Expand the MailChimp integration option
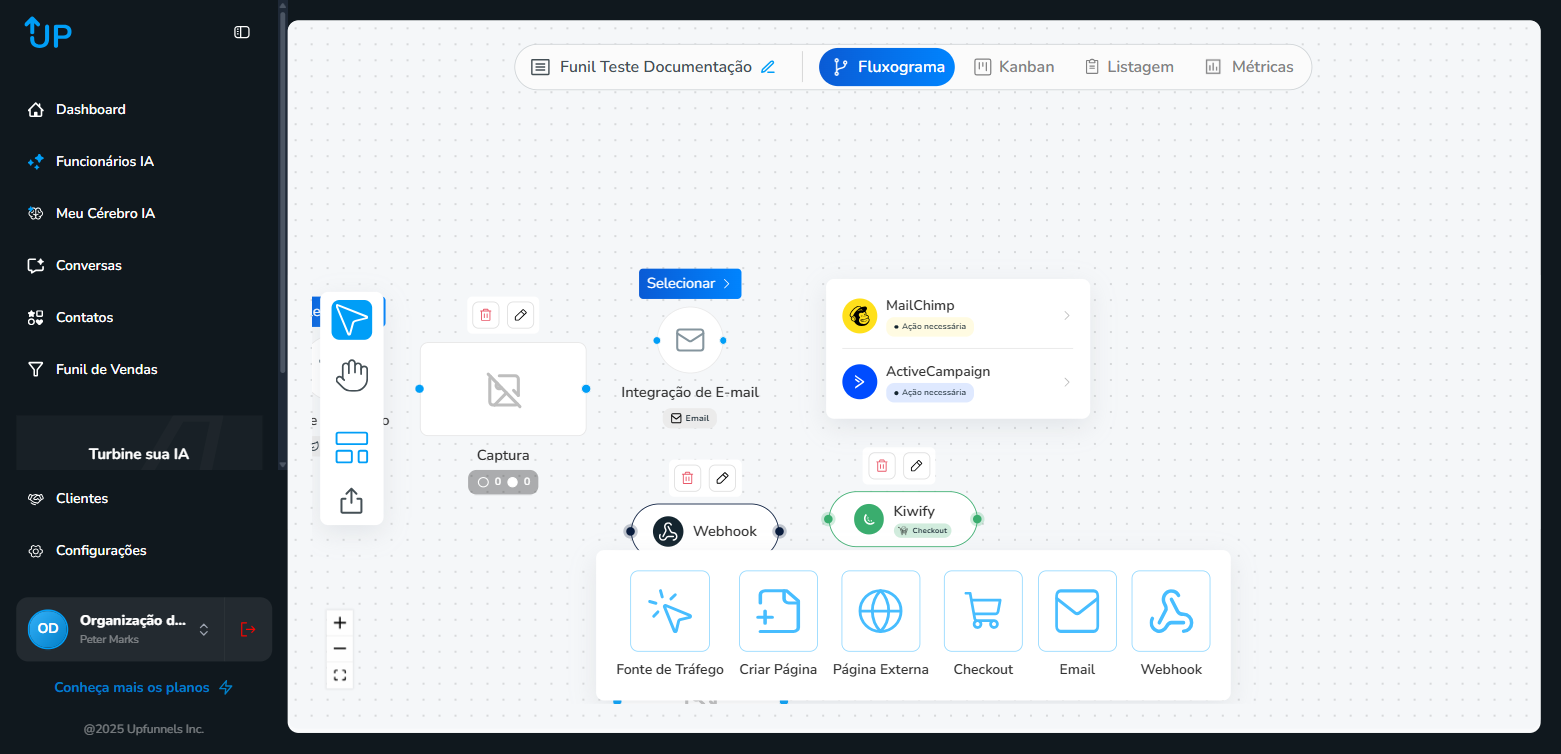 click(957, 315)
